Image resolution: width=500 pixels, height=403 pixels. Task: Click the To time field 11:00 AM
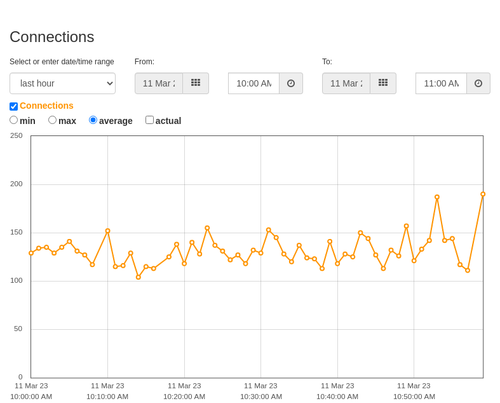(x=441, y=83)
